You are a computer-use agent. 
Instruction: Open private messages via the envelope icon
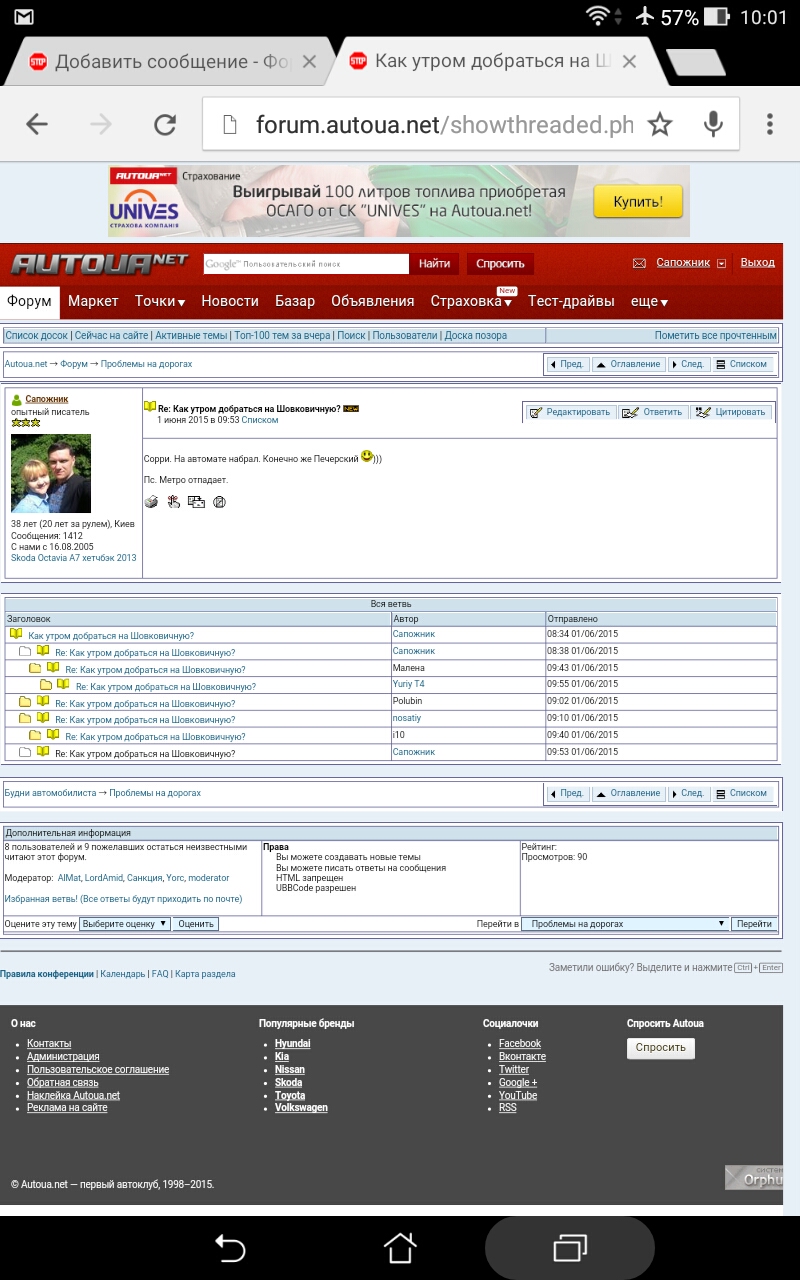point(639,263)
